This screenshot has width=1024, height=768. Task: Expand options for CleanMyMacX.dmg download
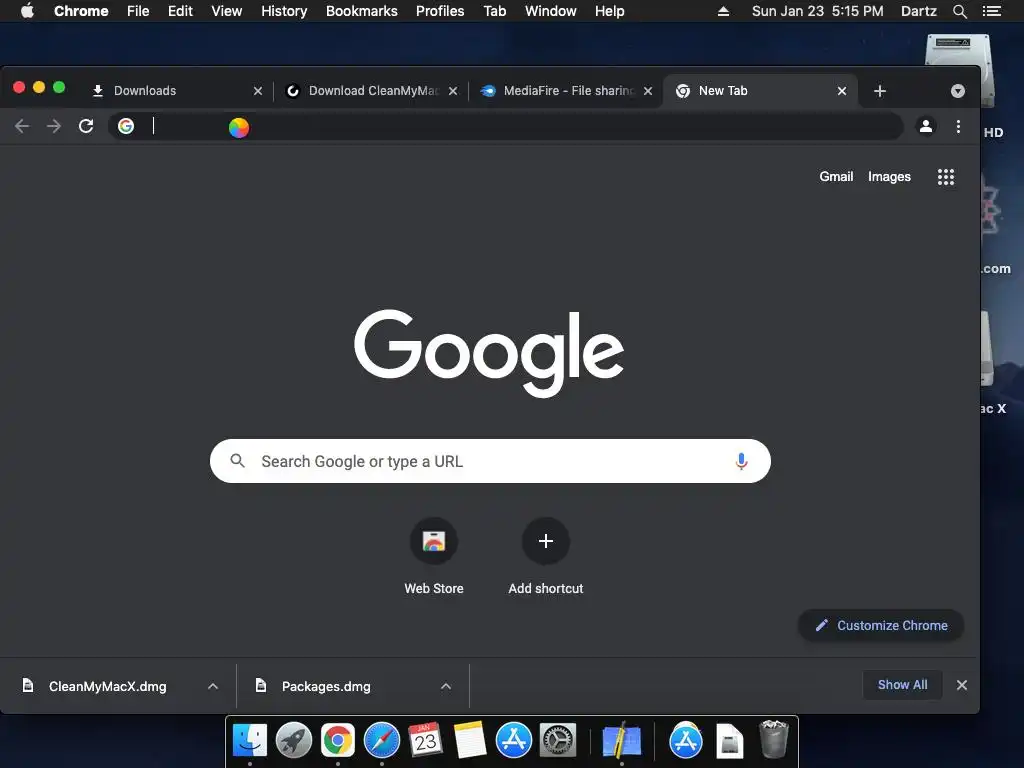[x=212, y=686]
